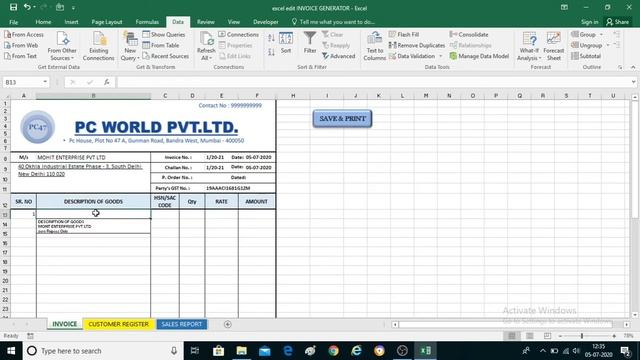Switch to Normal view in status bar
Screen dimensions: 640x360
click(x=512, y=336)
